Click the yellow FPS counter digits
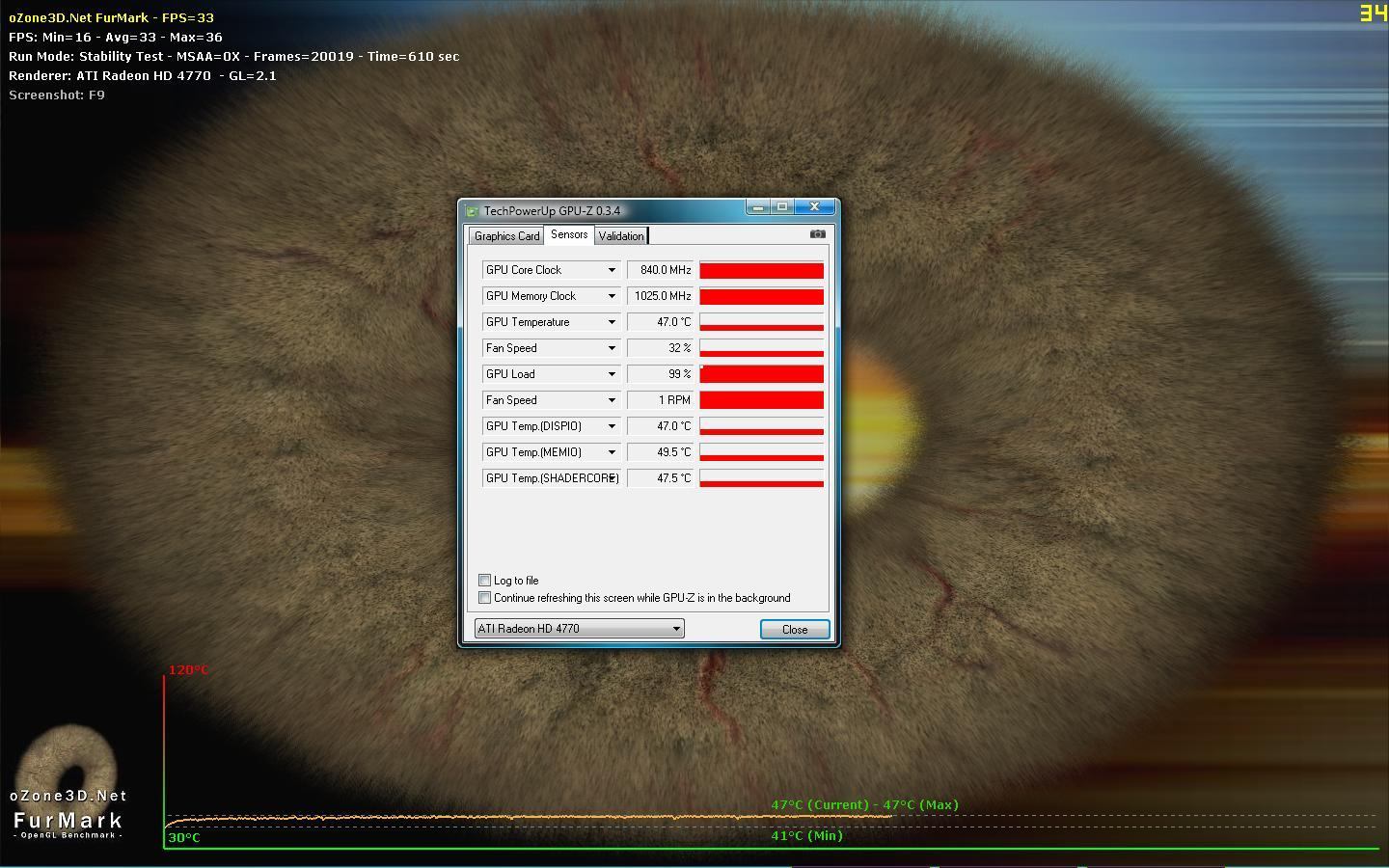This screenshot has height=868, width=1389. [1373, 14]
